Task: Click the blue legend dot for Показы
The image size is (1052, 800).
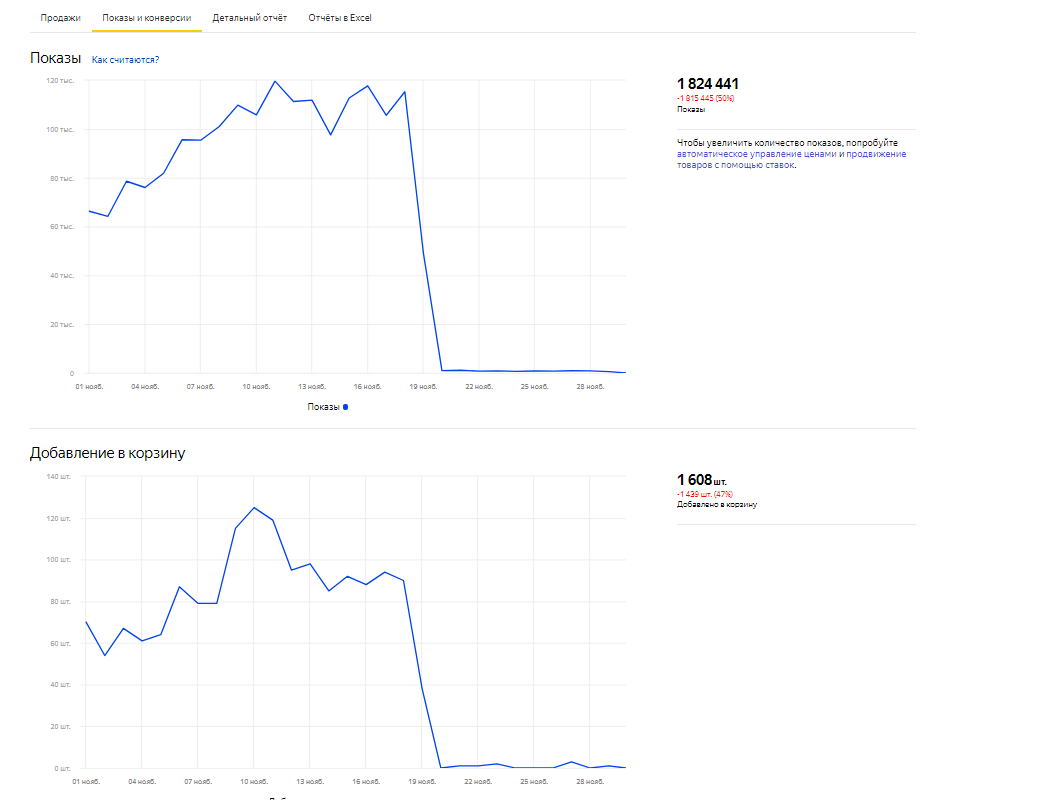Action: [x=346, y=407]
